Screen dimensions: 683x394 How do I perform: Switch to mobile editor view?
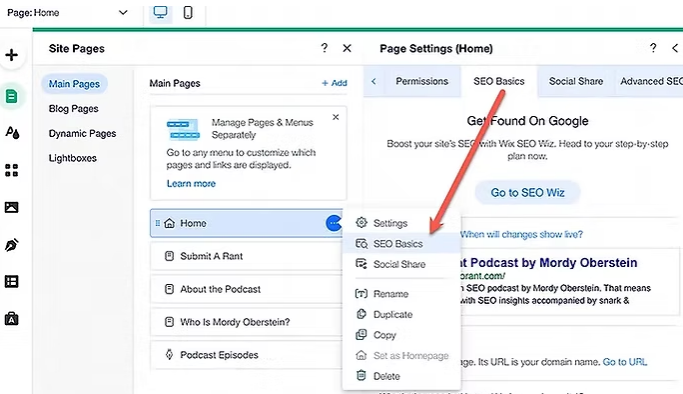188,13
